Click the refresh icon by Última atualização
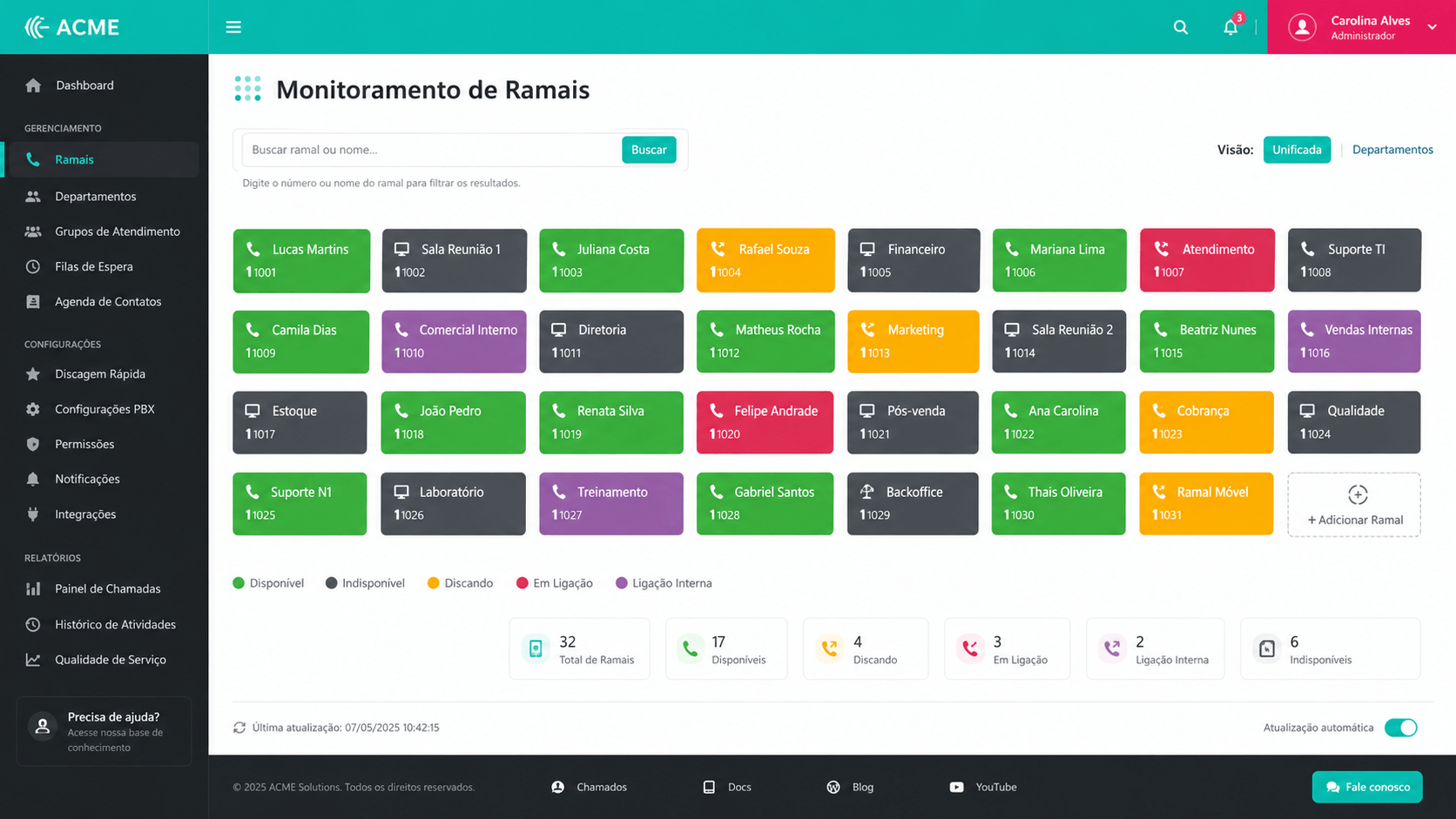The height and width of the screenshot is (819, 1456). (239, 728)
